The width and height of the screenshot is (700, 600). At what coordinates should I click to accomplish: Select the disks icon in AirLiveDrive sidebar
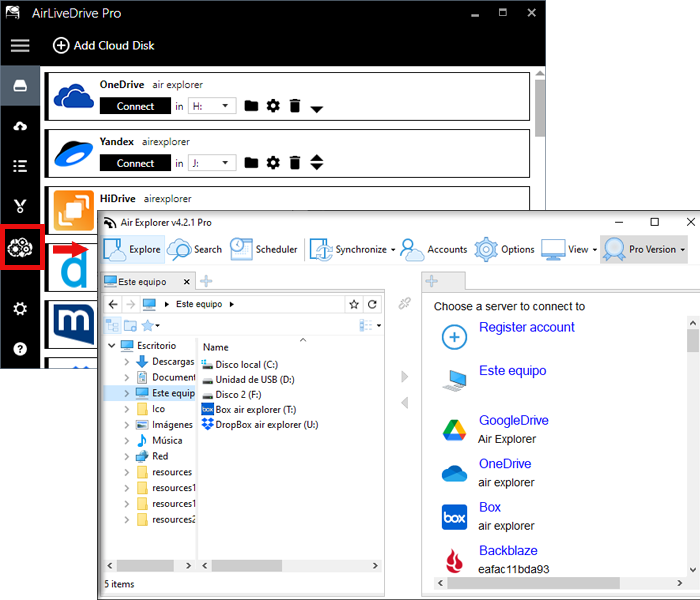(x=20, y=86)
